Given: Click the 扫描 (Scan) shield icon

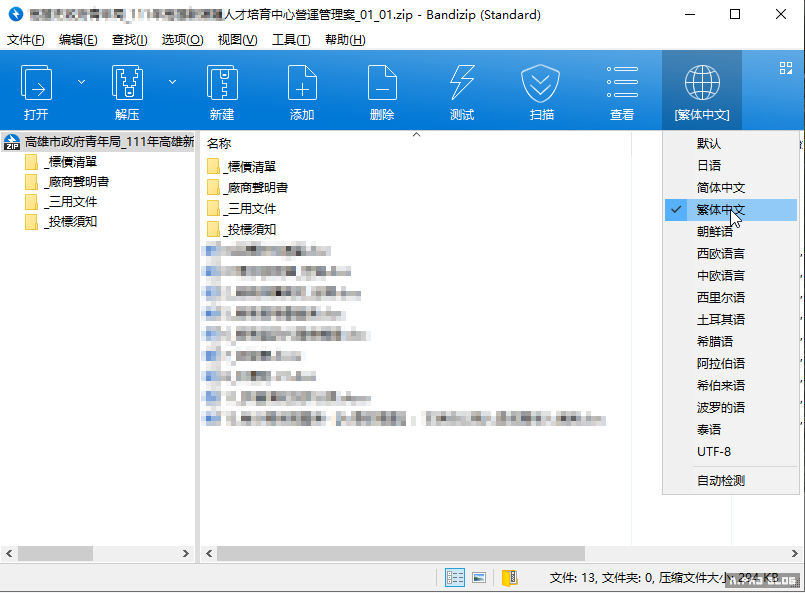Looking at the screenshot, I should (542, 90).
